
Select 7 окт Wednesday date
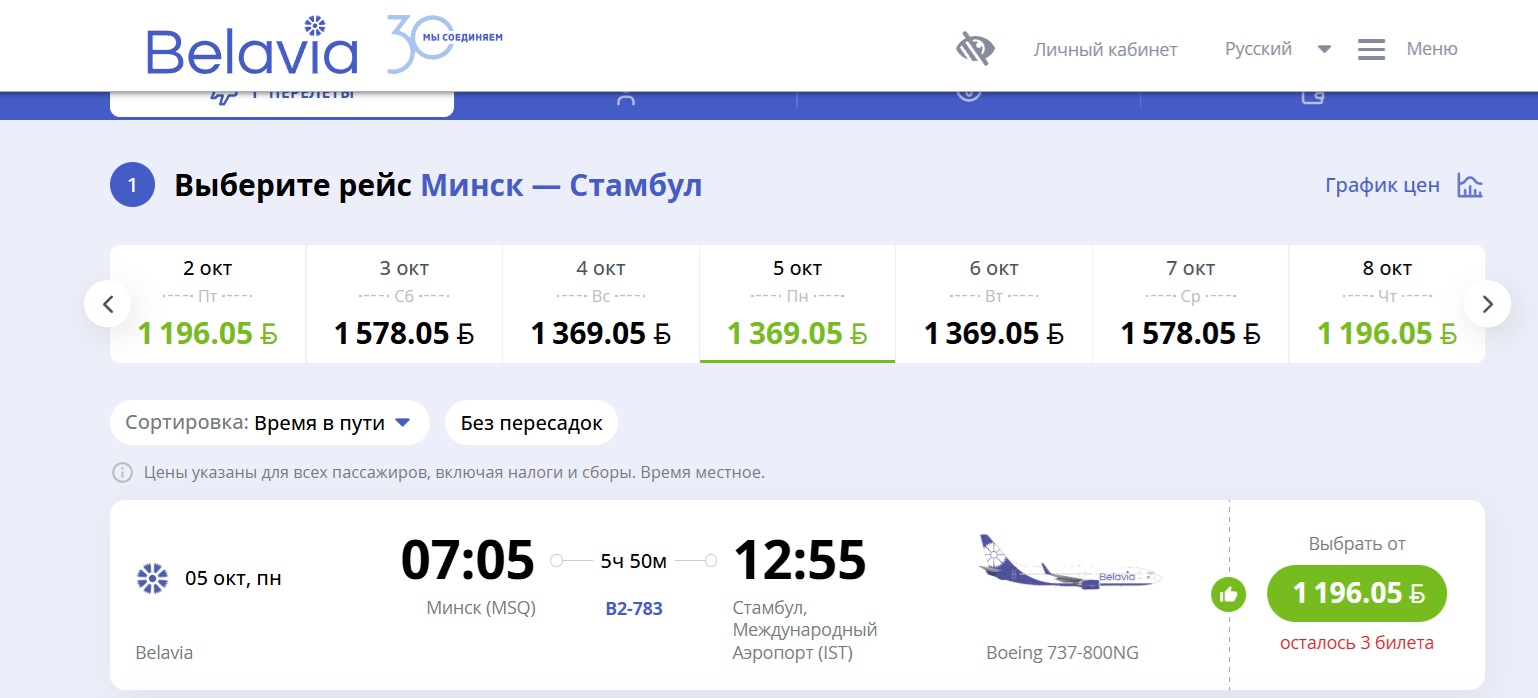(1190, 304)
